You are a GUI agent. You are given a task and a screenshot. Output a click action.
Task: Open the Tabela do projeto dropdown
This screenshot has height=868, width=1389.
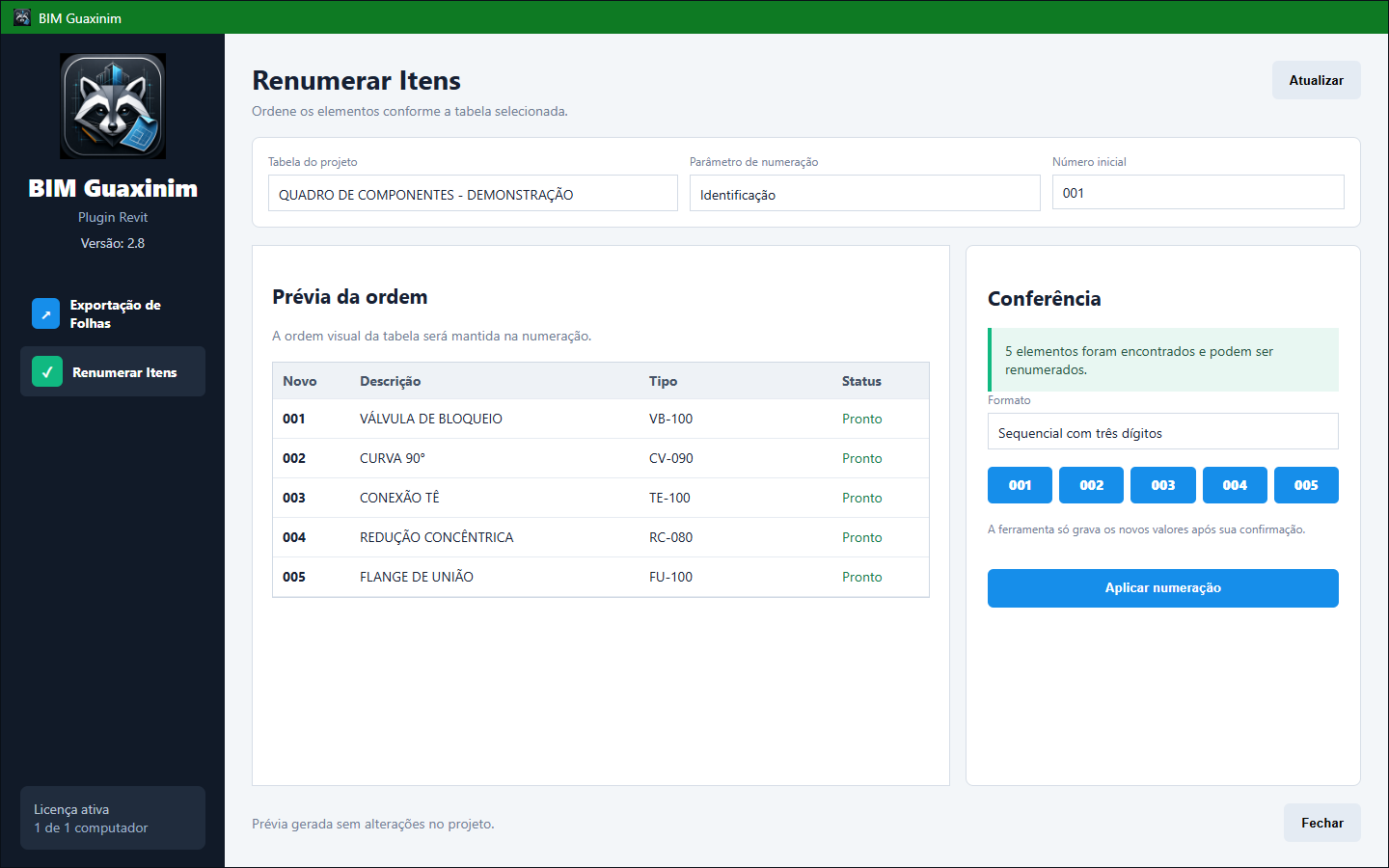click(x=473, y=193)
